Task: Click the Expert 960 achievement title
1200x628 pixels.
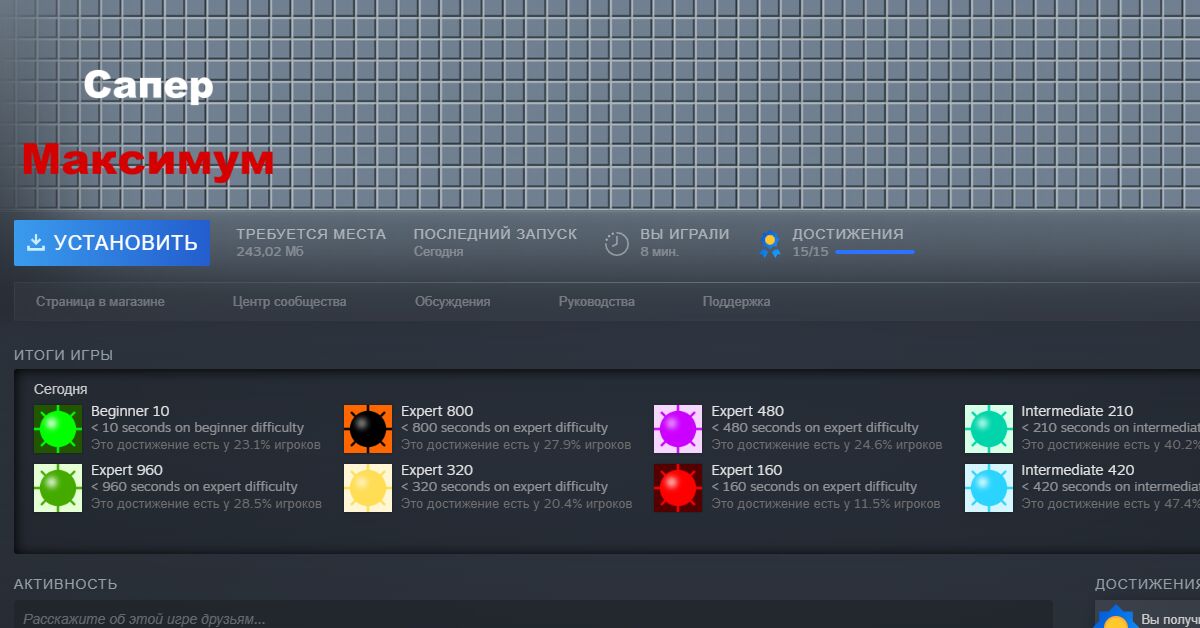Action: 127,470
